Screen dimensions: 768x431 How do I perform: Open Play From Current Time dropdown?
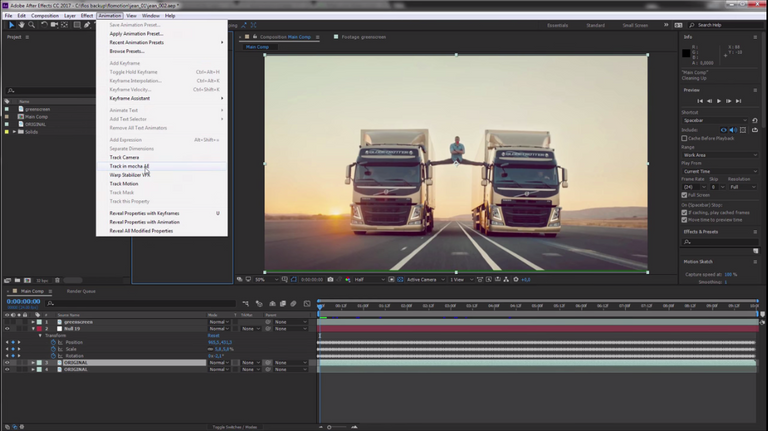tap(720, 172)
